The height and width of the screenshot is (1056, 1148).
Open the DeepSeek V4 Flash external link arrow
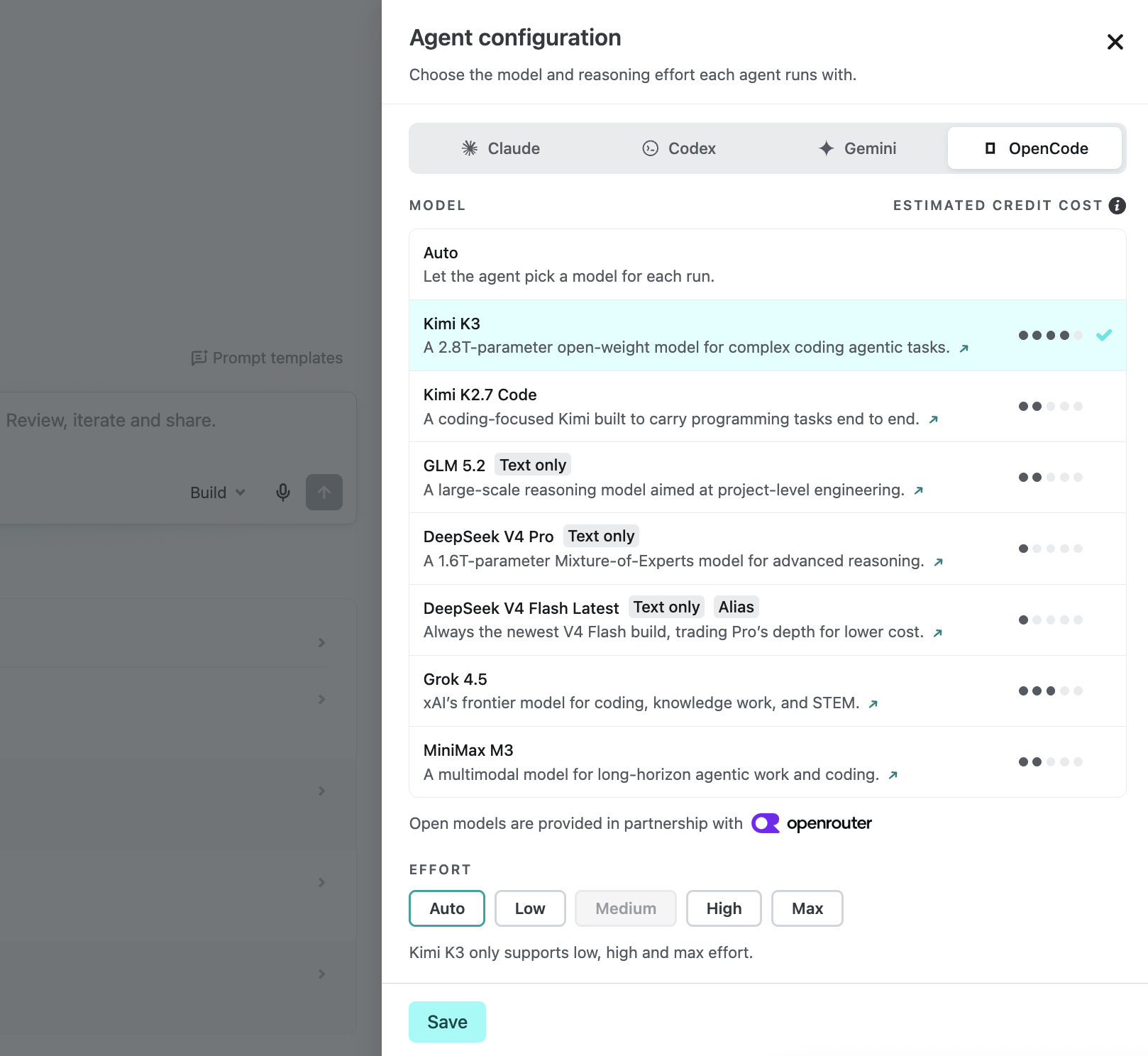pyautogui.click(x=938, y=633)
